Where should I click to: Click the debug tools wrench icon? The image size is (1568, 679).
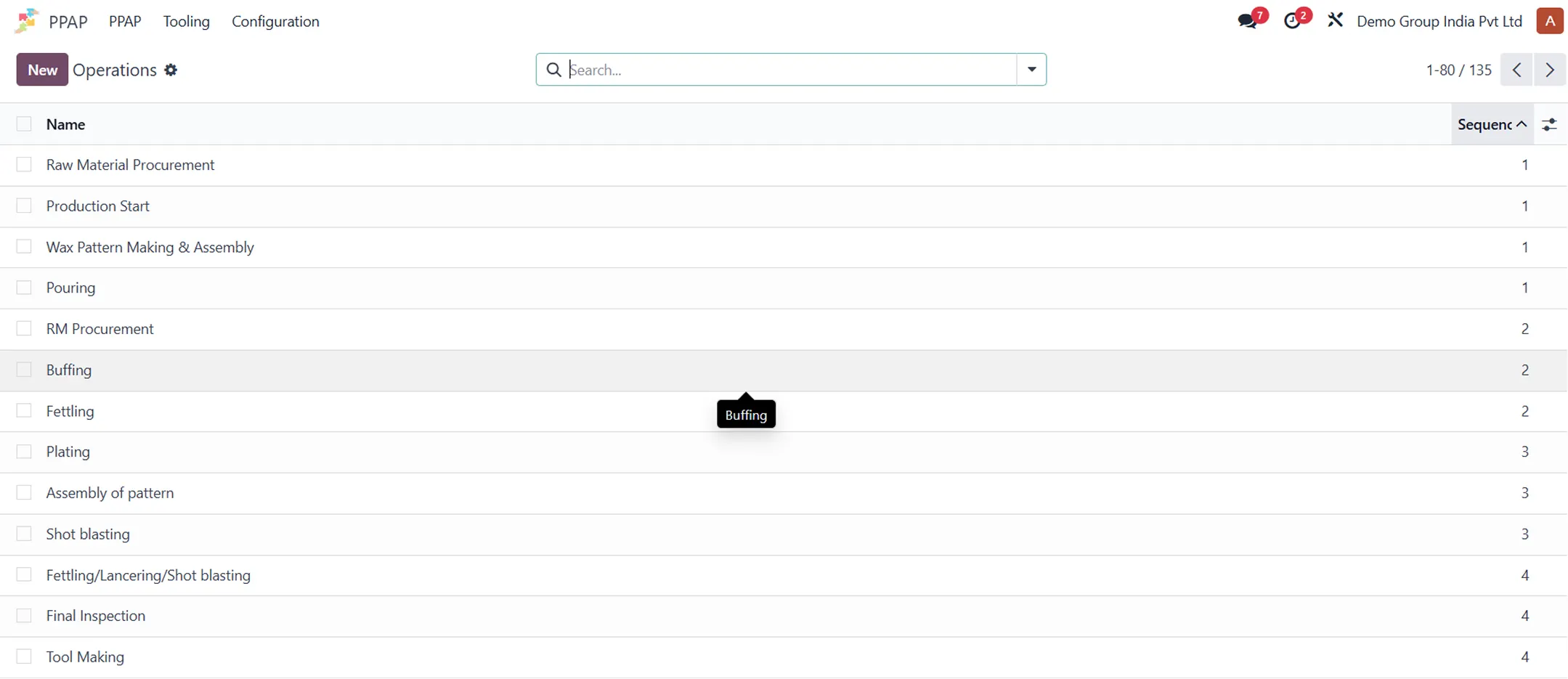1335,20
